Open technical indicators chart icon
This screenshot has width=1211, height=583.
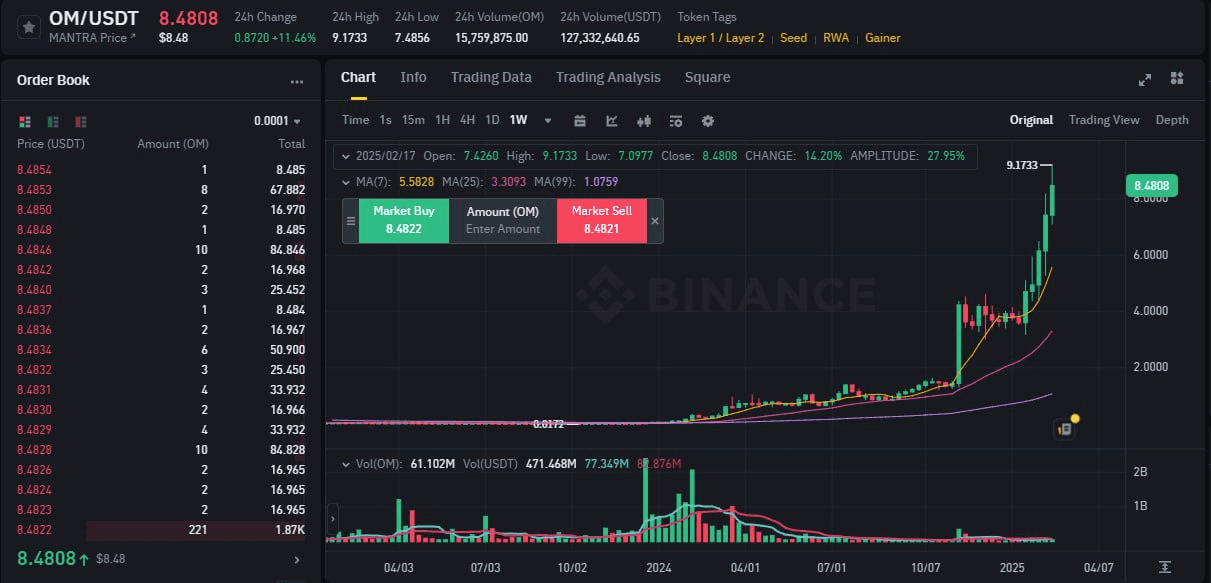point(612,121)
